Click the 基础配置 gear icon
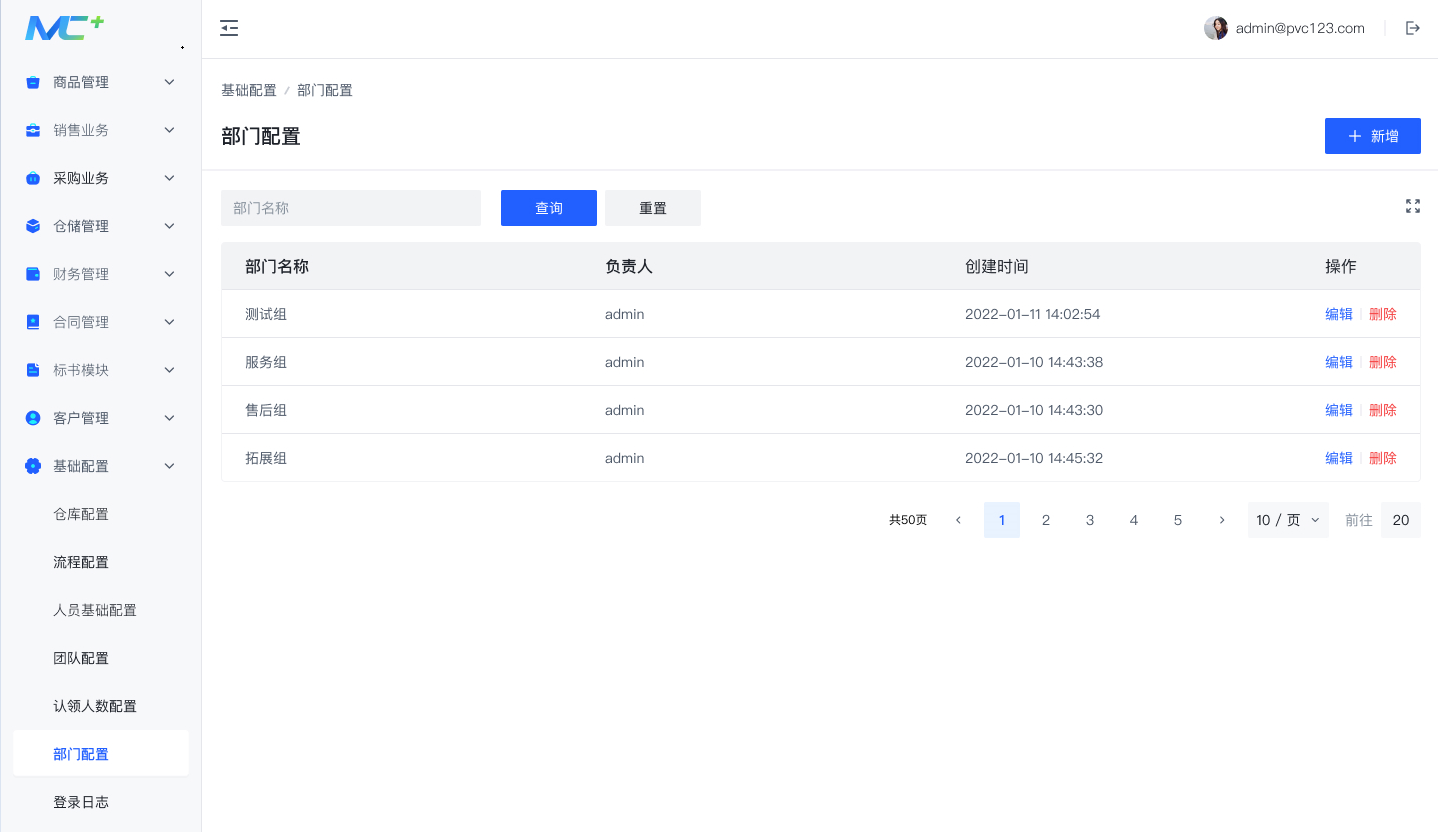This screenshot has height=832, width=1438. (33, 466)
